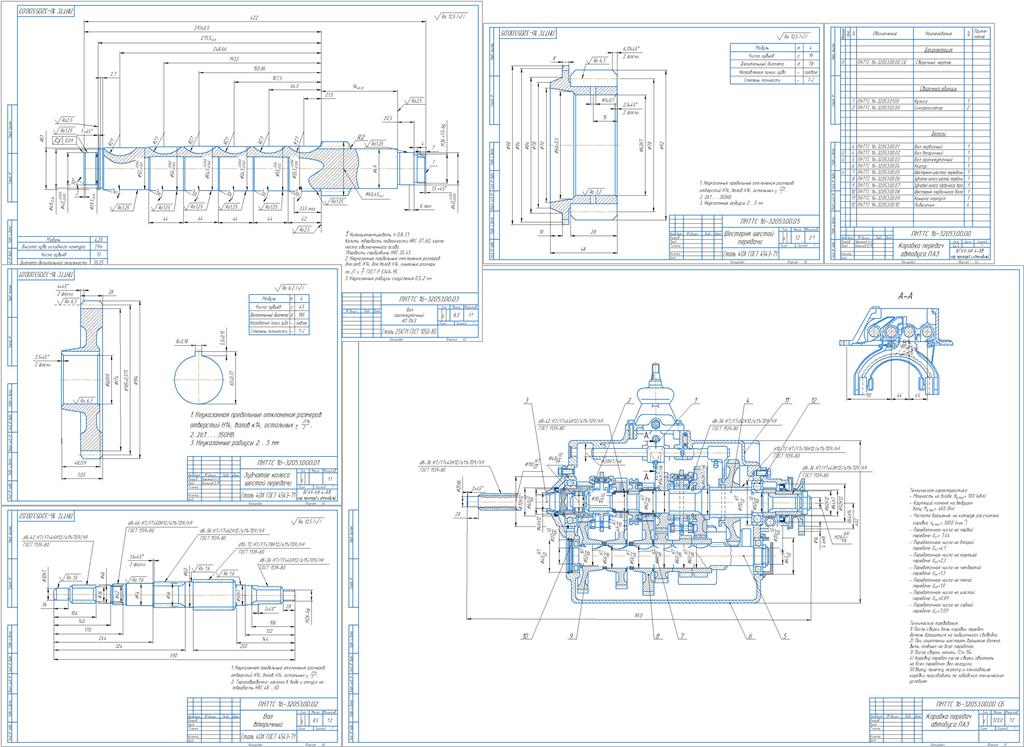This screenshot has height=747, width=1024.
Task: Click position callout 12 on gearbox assembly
Action: 813,400
